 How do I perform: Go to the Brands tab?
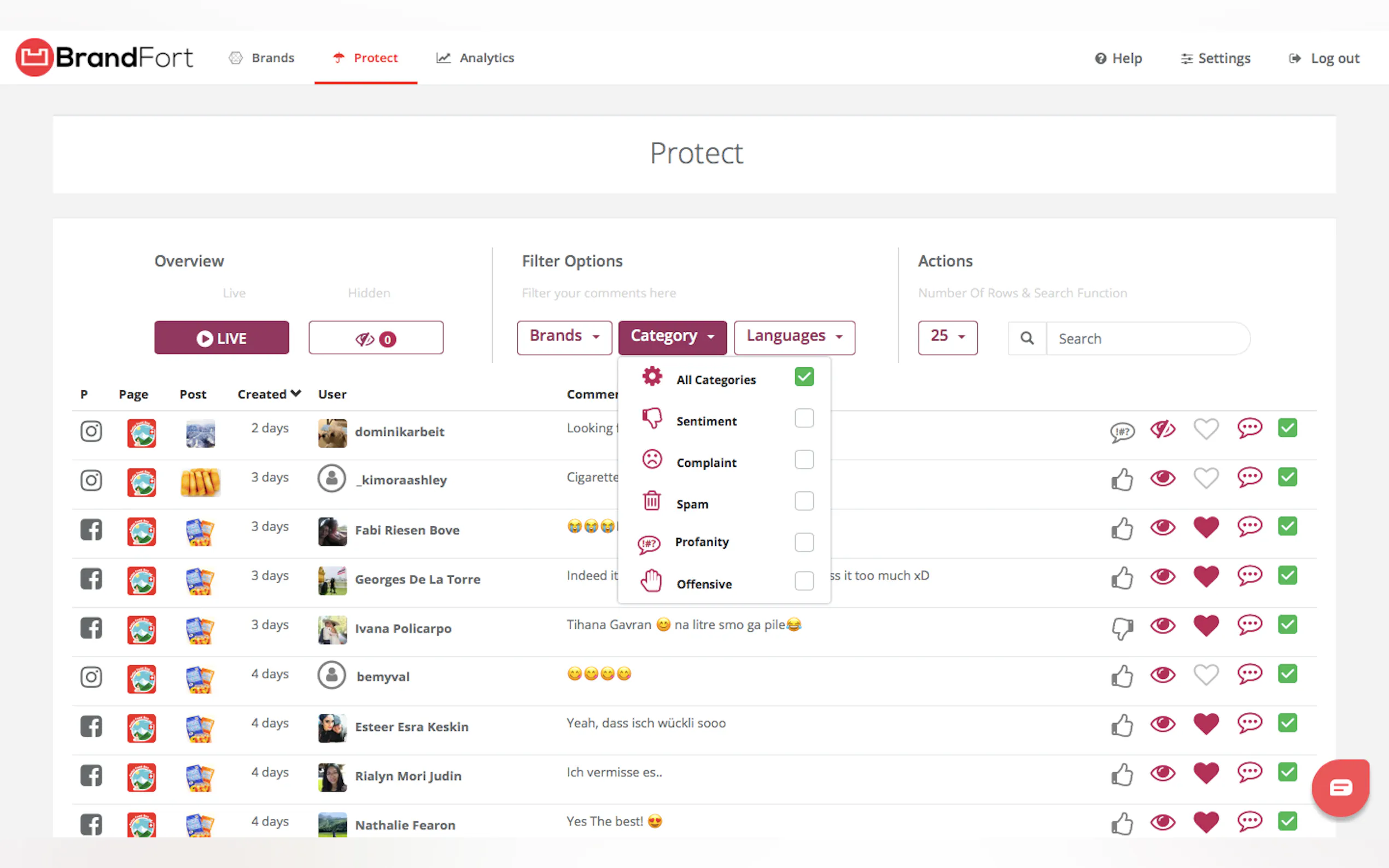pyautogui.click(x=262, y=58)
